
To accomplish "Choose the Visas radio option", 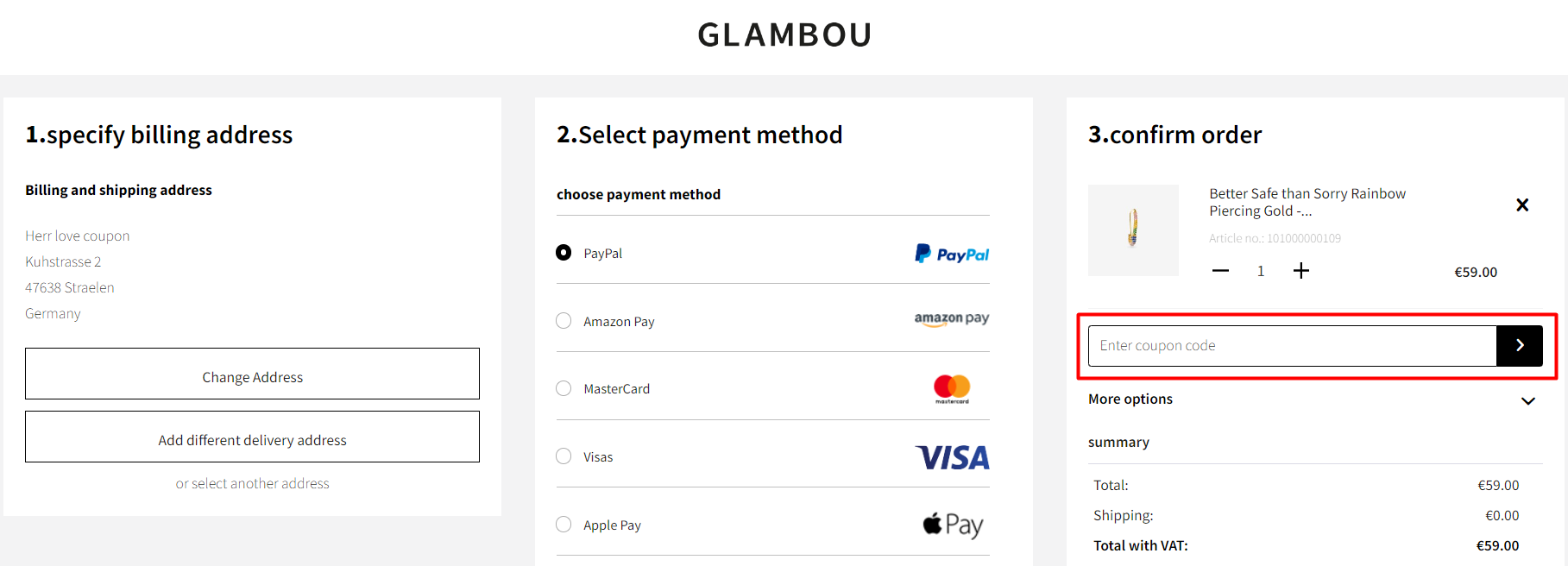I will (x=564, y=456).
